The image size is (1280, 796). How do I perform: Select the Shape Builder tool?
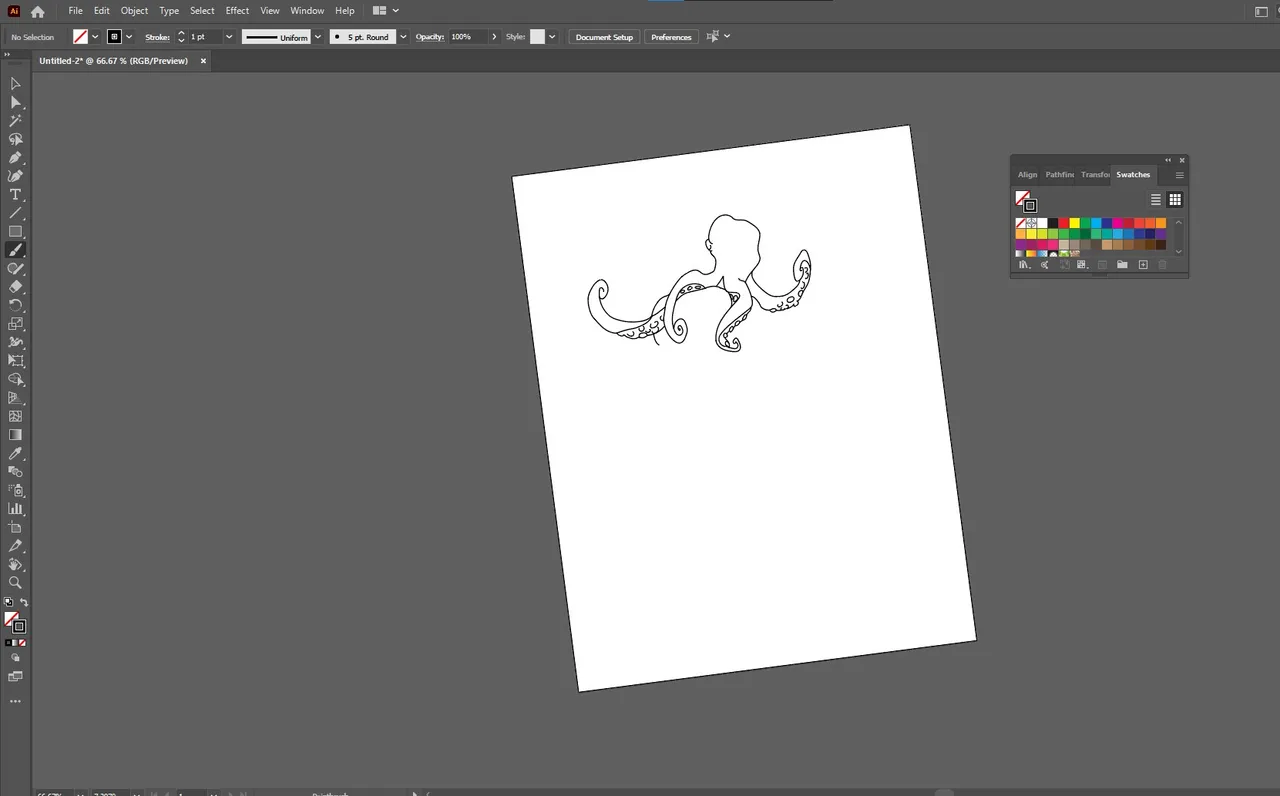pyautogui.click(x=15, y=380)
